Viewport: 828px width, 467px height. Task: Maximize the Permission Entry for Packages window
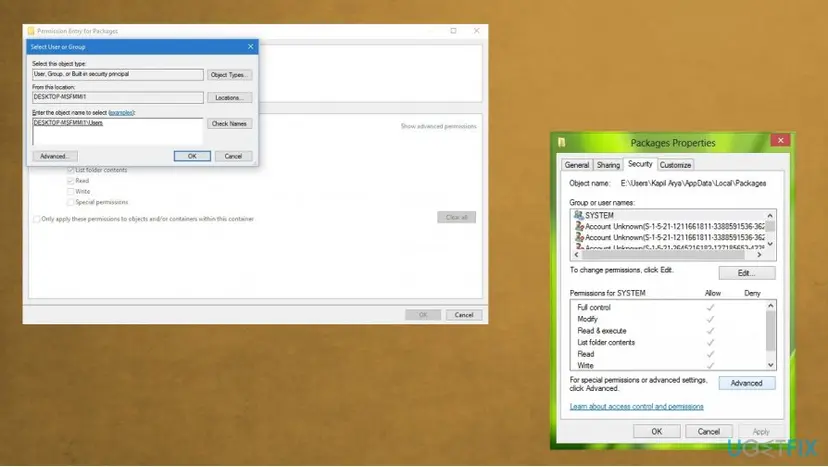[x=453, y=31]
